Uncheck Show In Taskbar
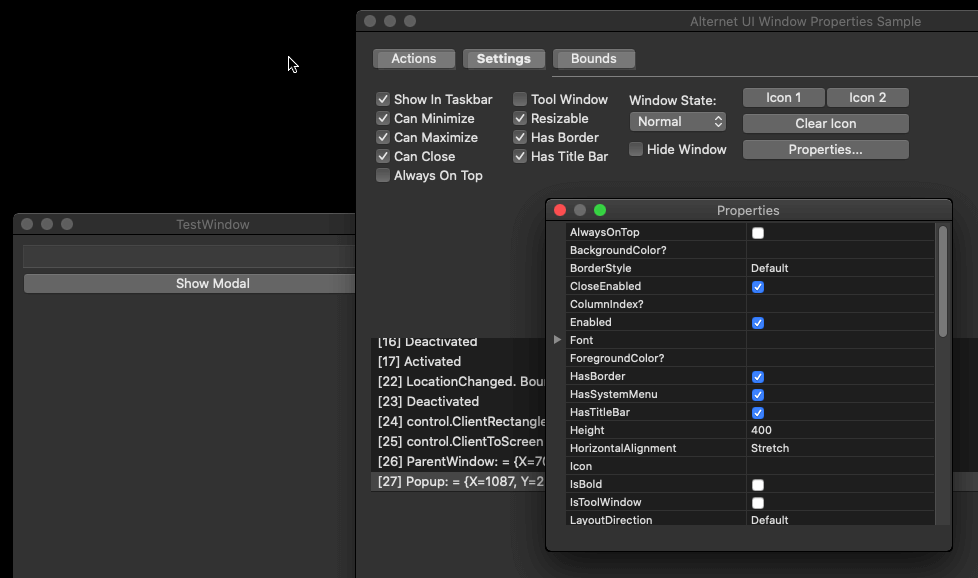This screenshot has height=578, width=978. click(382, 99)
